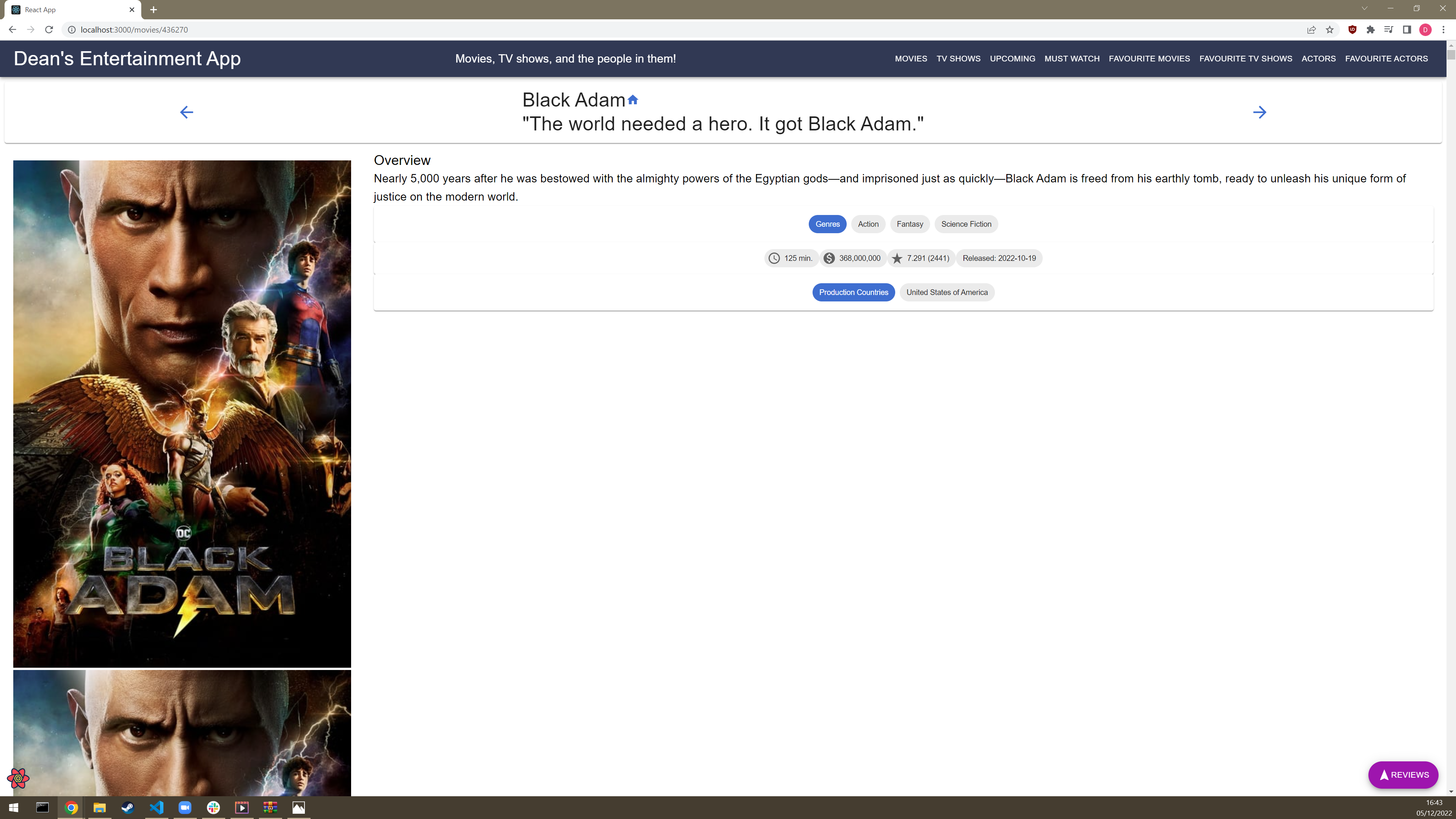
Task: Click the home icon beside Black Adam title
Action: (632, 100)
